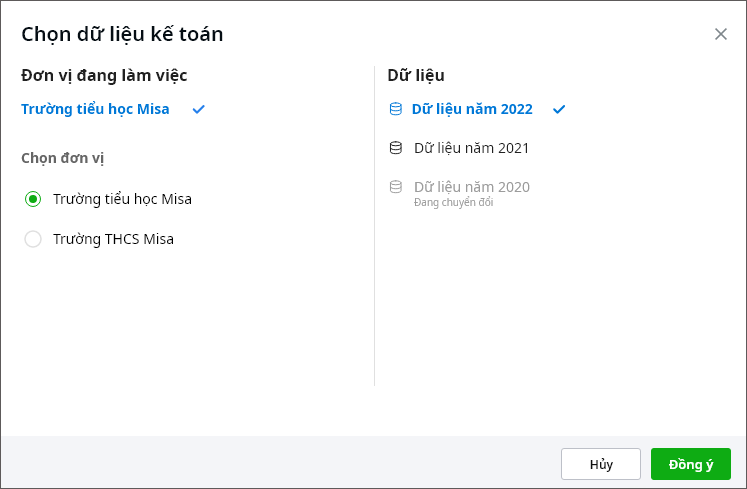Close the Chọn dữ liệu kế toán dialog

721,34
